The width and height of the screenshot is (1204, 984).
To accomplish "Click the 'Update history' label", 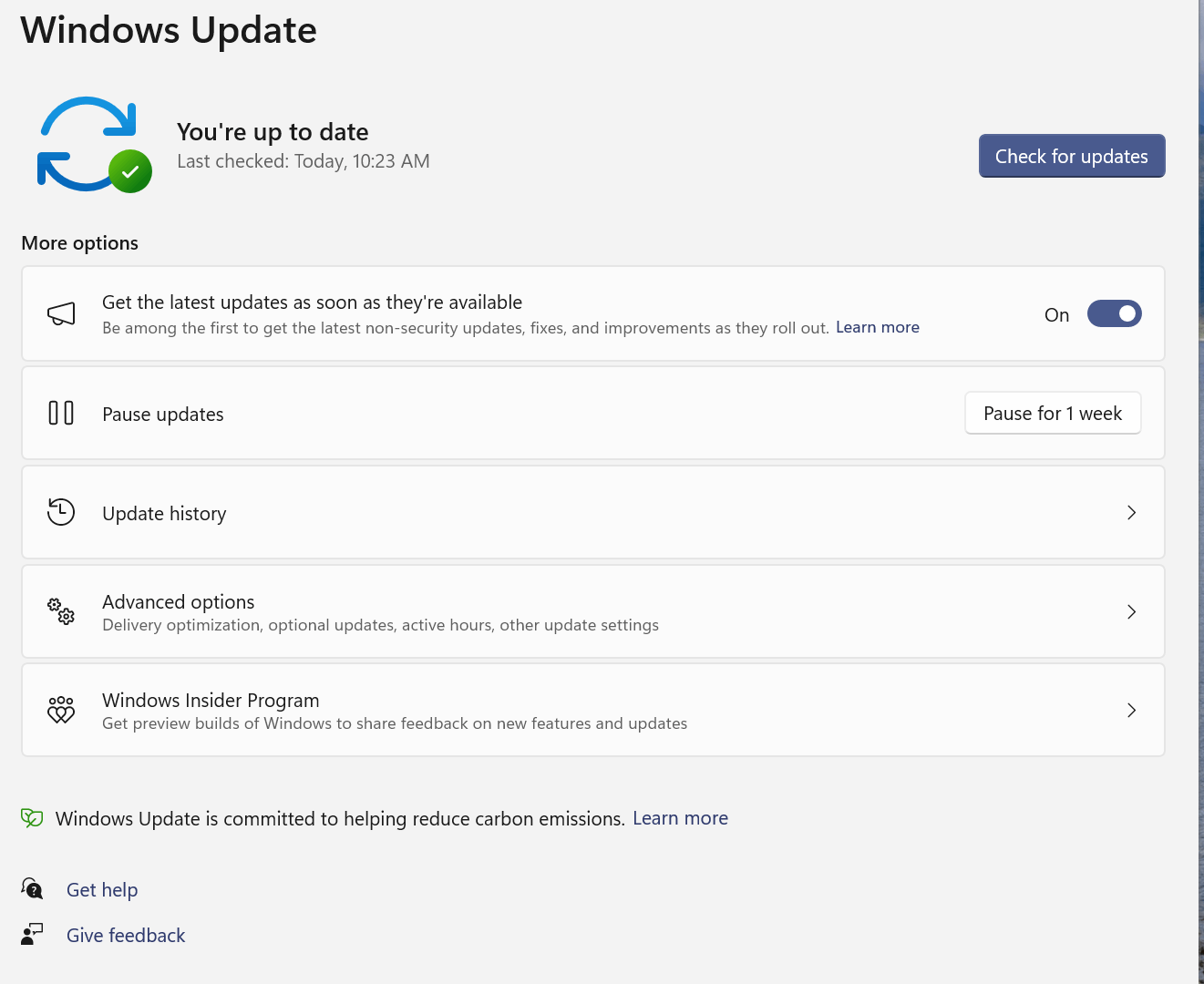I will [x=164, y=514].
